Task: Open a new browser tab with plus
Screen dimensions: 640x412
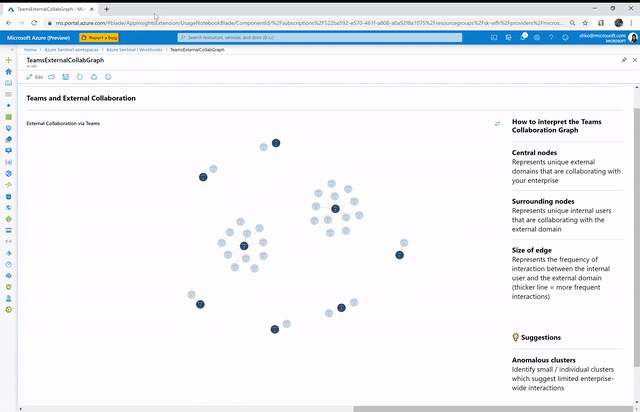Action: coord(107,9)
